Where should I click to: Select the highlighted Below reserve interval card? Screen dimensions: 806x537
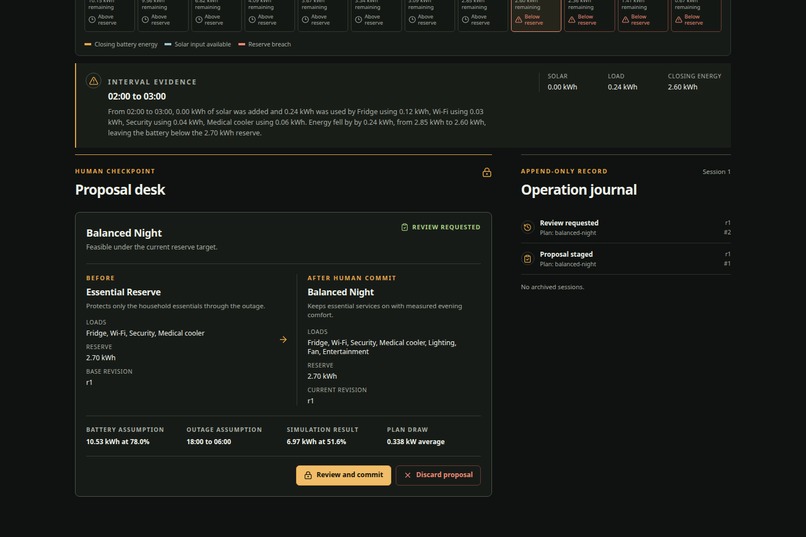(536, 15)
